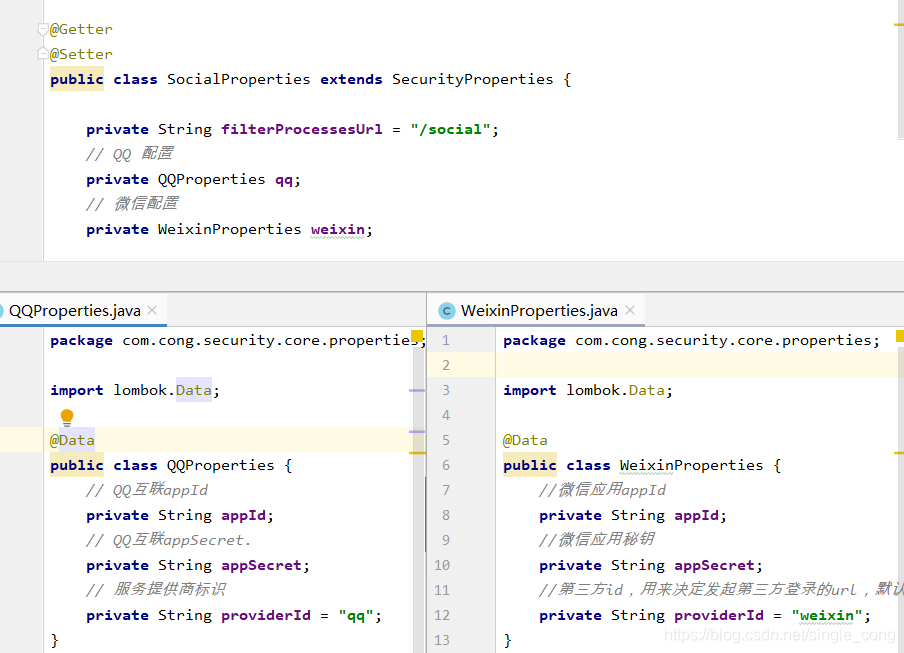Click the yellow lightbulb intention icon
904x653 pixels.
(67, 417)
